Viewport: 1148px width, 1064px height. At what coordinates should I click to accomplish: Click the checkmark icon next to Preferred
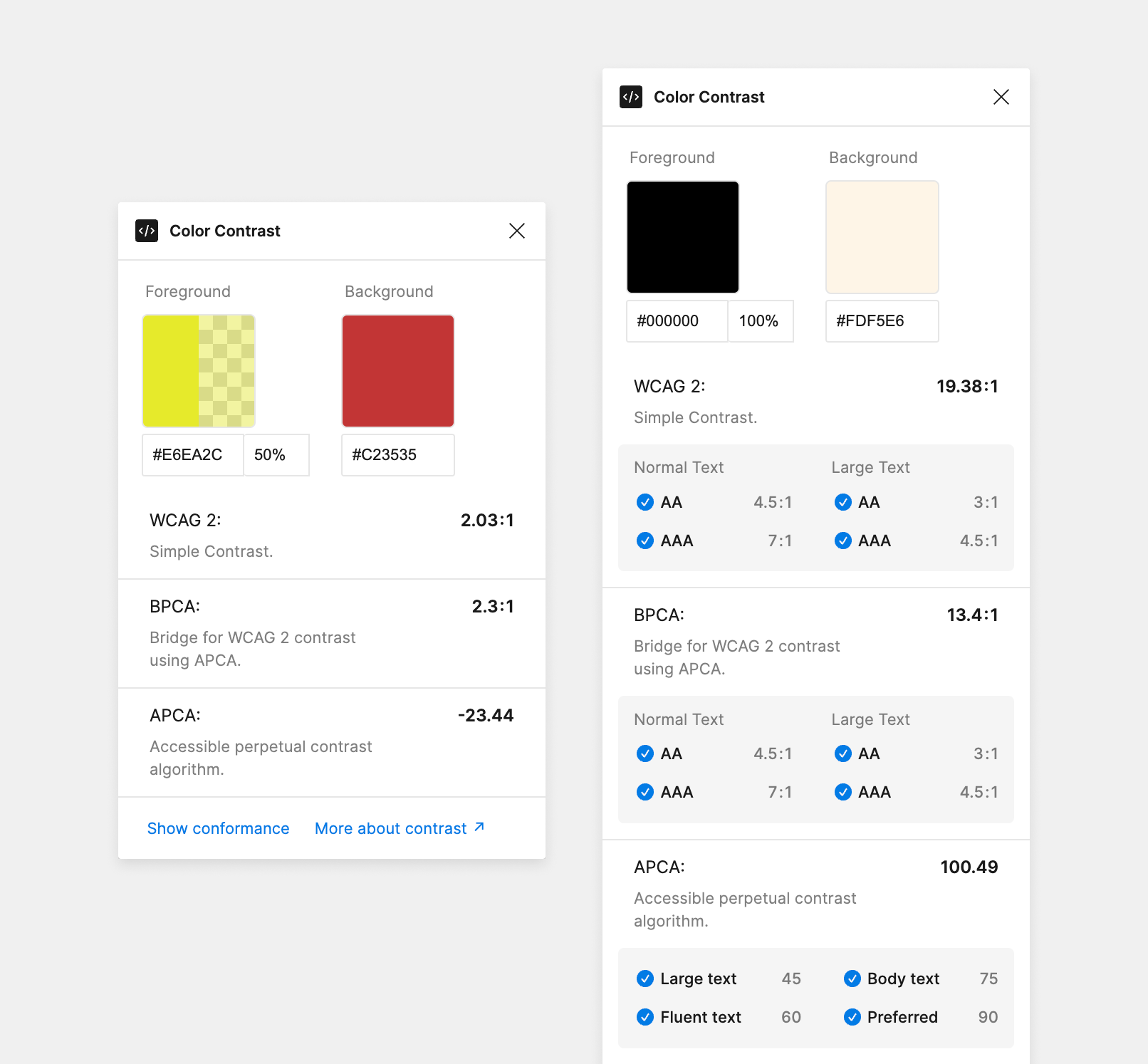point(852,1017)
